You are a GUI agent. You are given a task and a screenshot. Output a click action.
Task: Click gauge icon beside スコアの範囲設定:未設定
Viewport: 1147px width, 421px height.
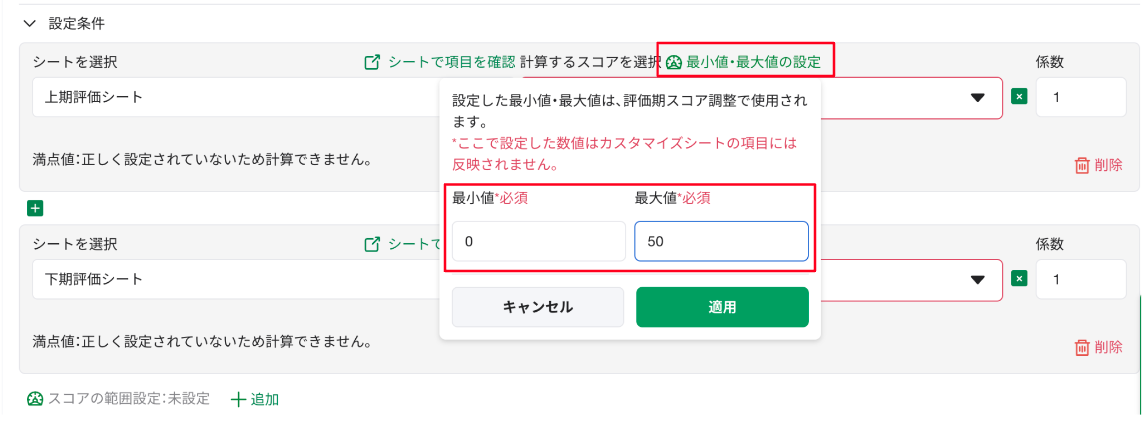point(35,399)
